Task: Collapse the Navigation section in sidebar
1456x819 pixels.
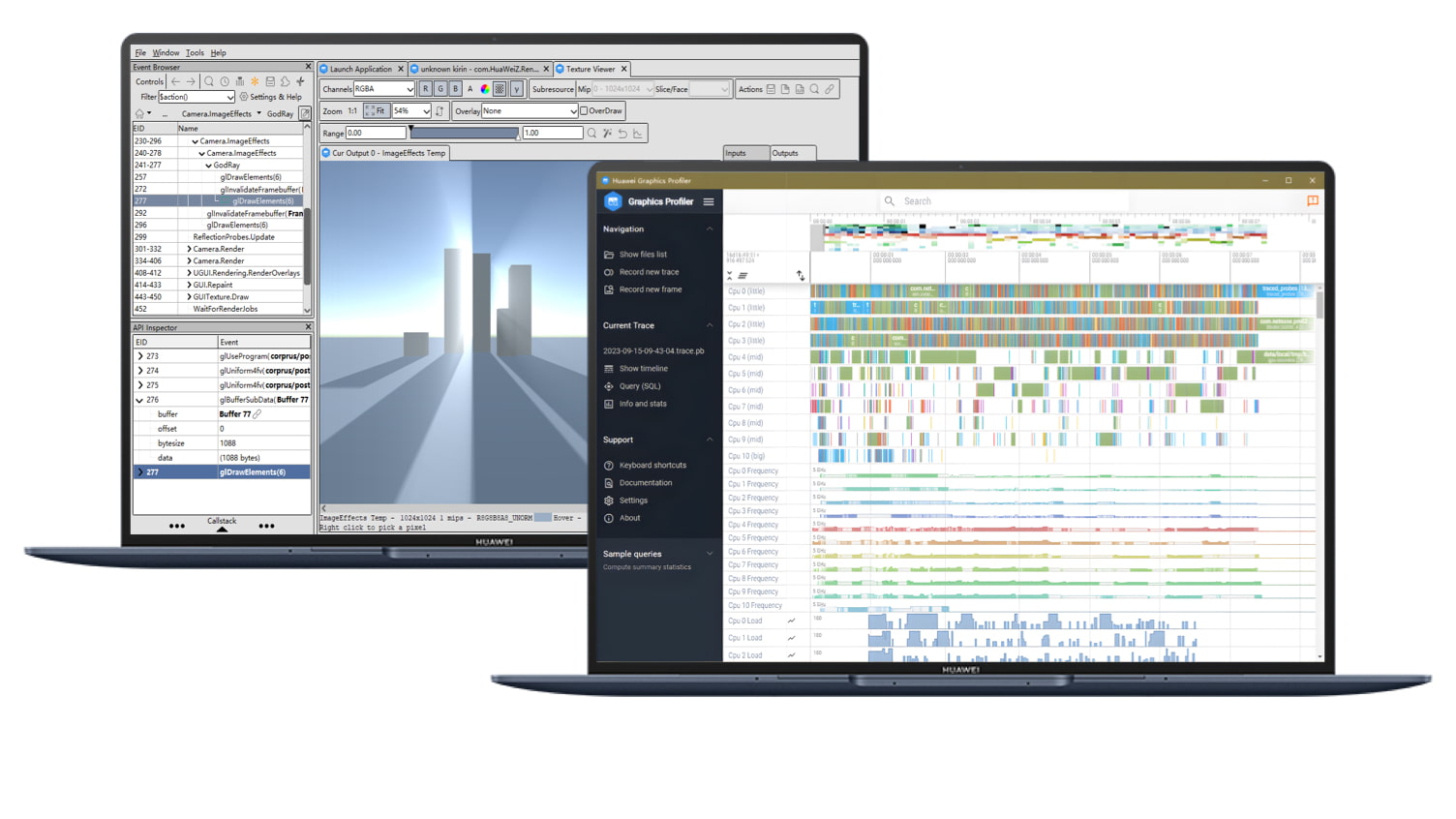Action: 710,229
